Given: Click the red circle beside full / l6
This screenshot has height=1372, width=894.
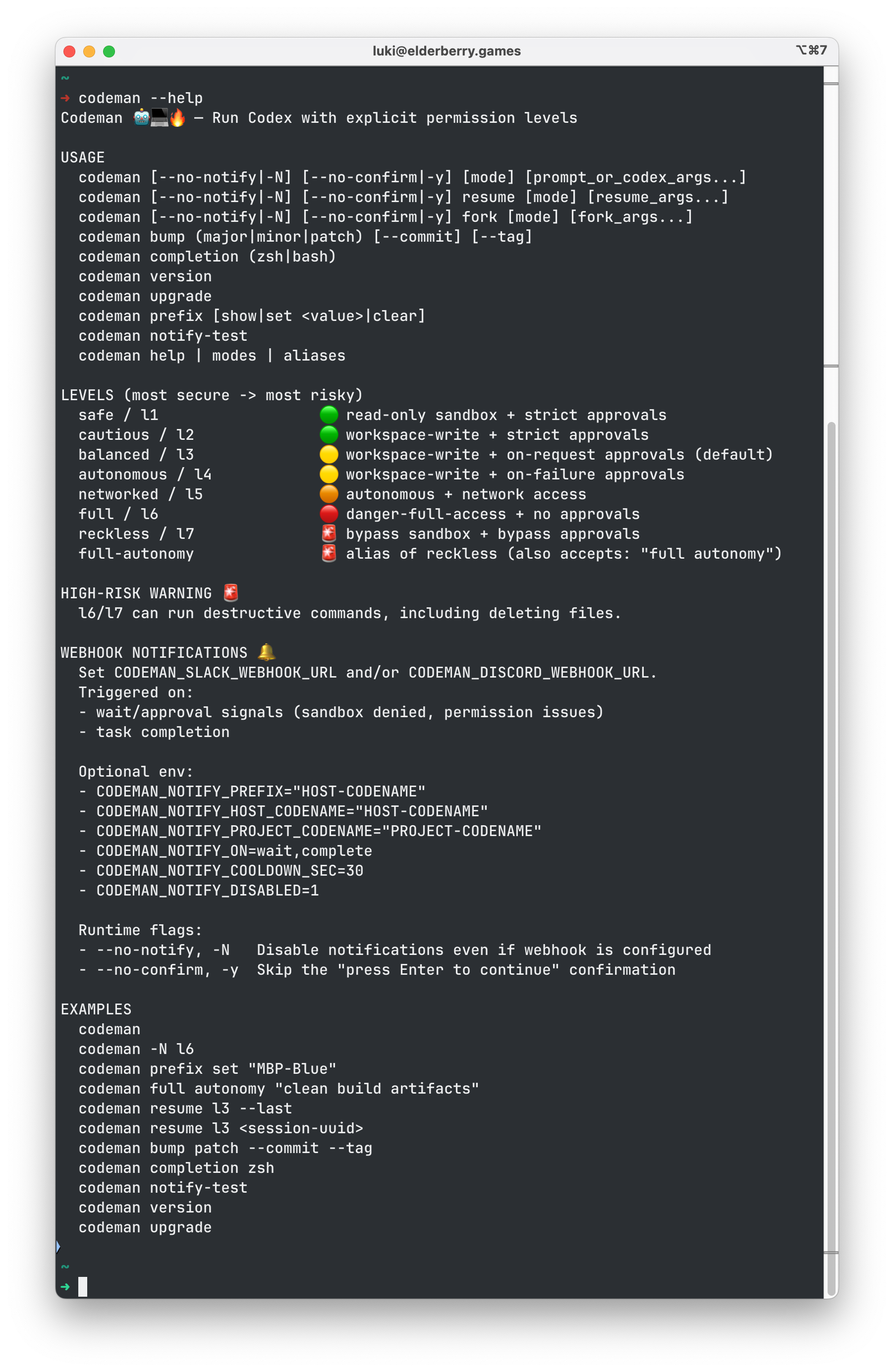Looking at the screenshot, I should click(x=329, y=514).
